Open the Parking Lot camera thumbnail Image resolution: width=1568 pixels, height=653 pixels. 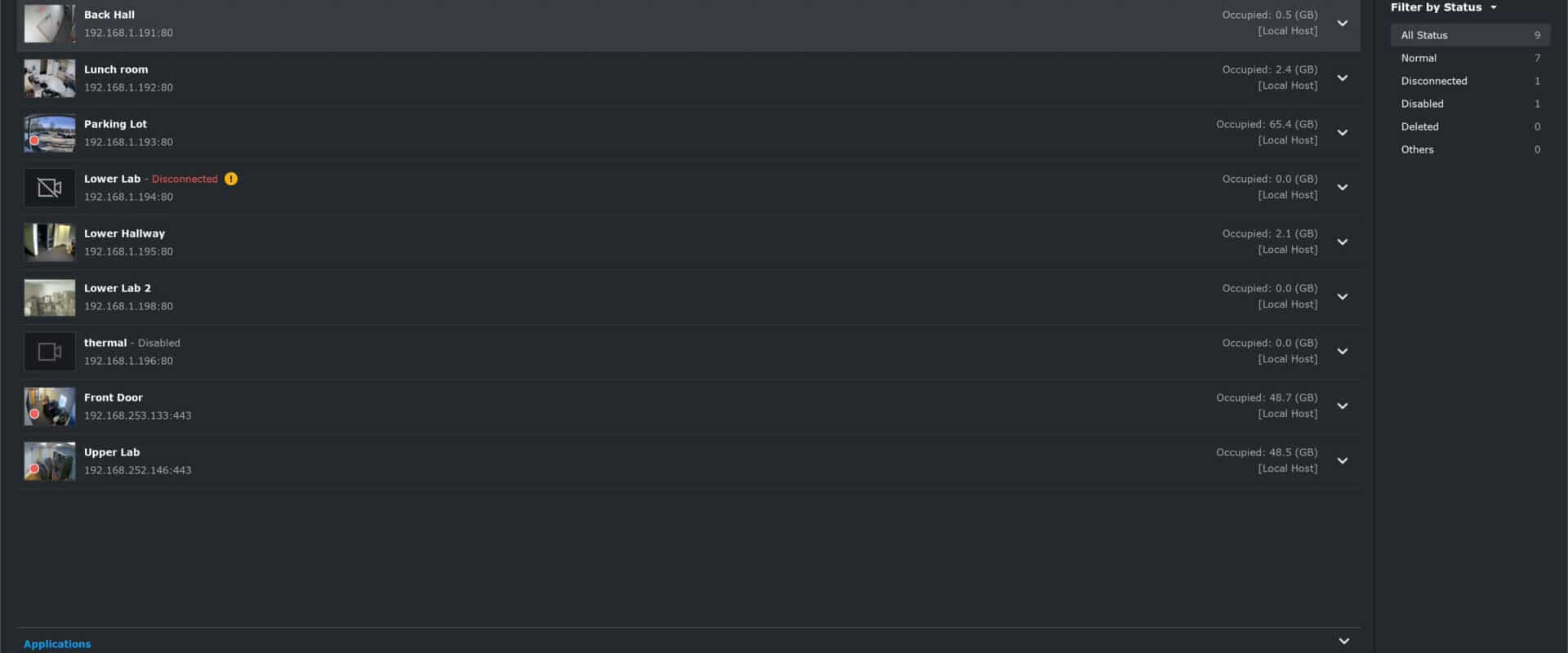[x=49, y=133]
